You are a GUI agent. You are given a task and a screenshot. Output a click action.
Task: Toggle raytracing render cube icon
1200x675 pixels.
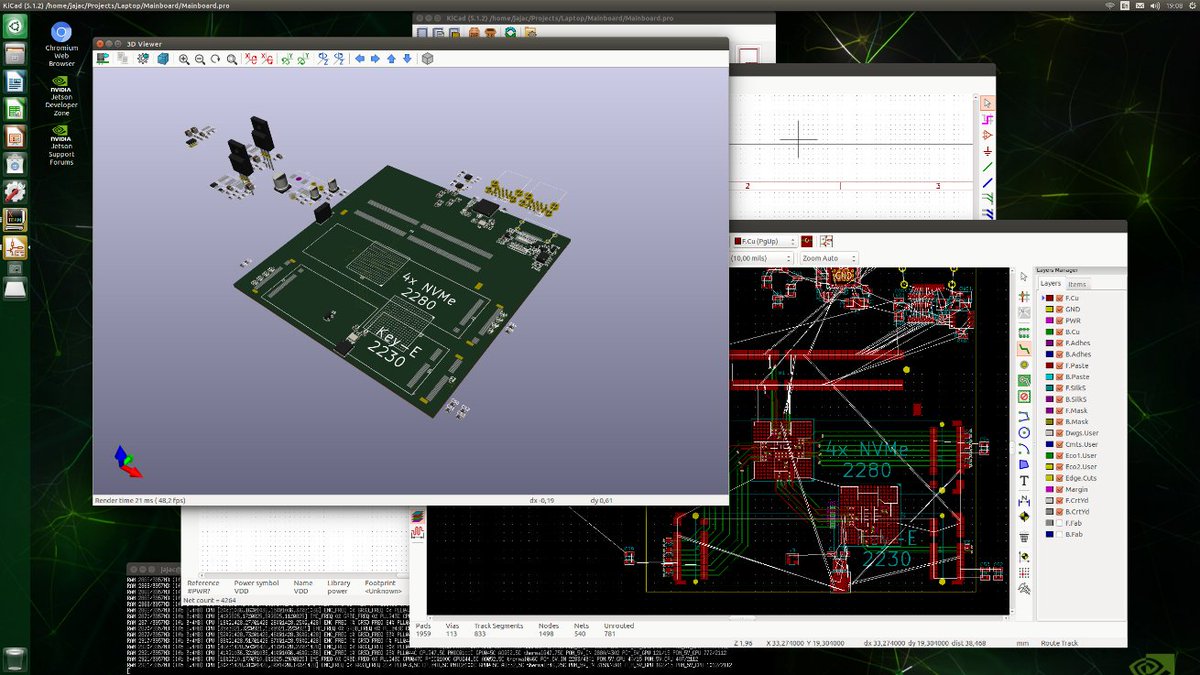162,59
